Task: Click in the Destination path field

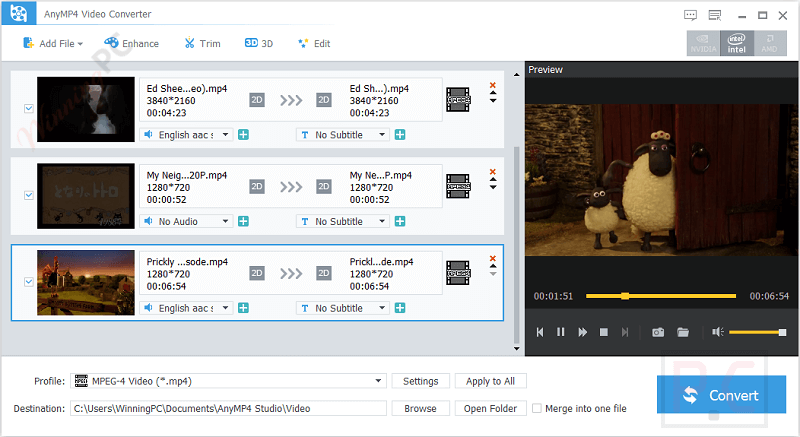Action: [x=228, y=408]
